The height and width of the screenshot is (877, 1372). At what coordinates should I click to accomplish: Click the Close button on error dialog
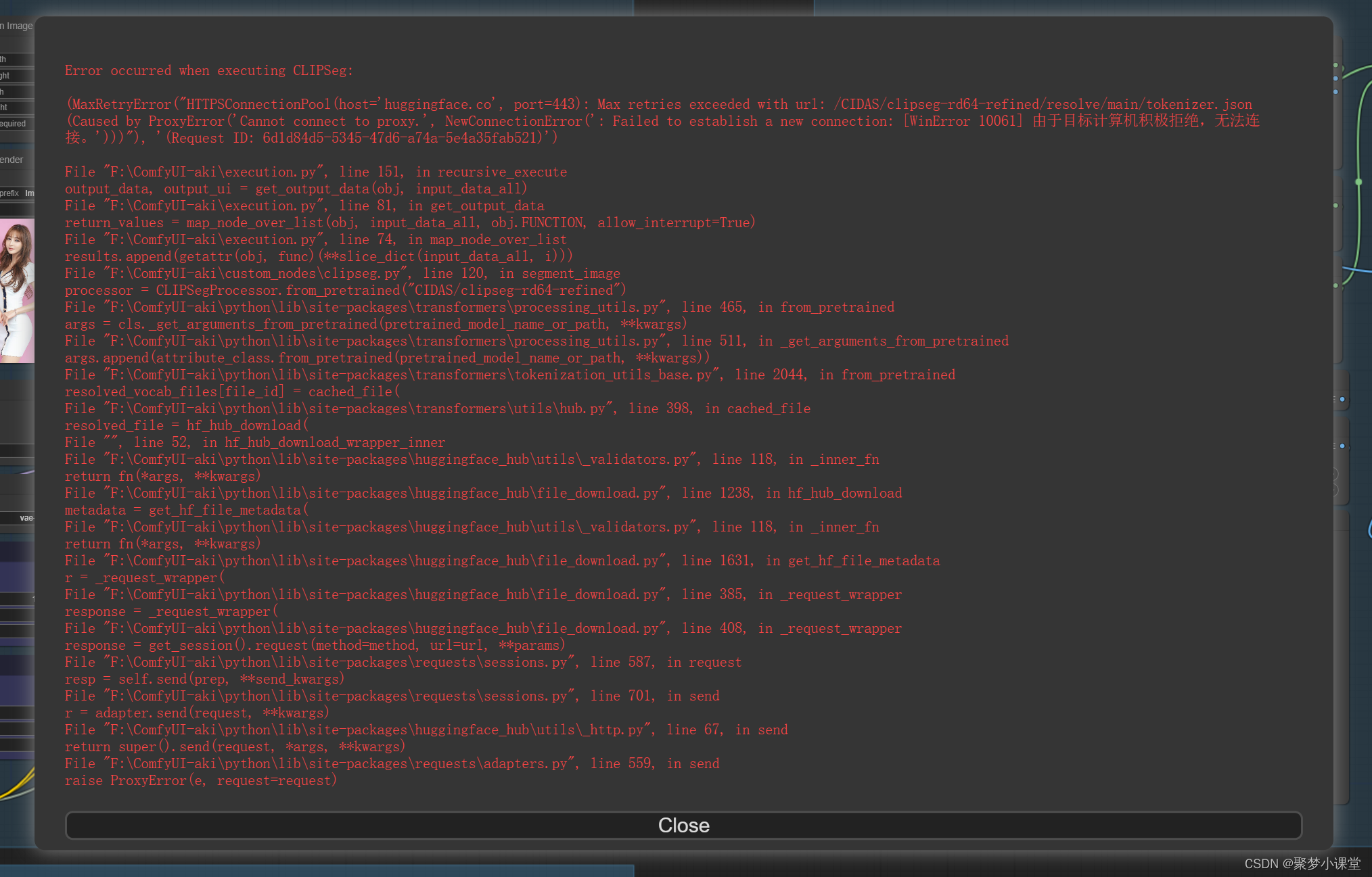[683, 825]
